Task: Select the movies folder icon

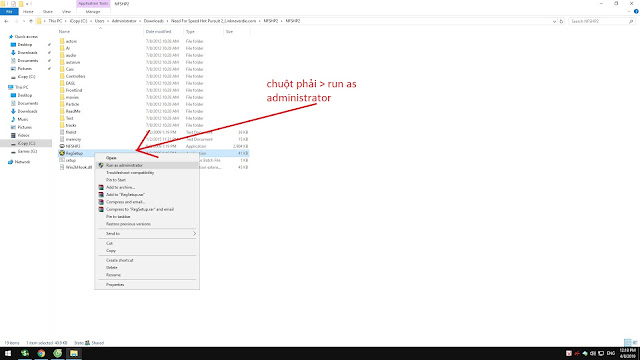Action: point(62,97)
